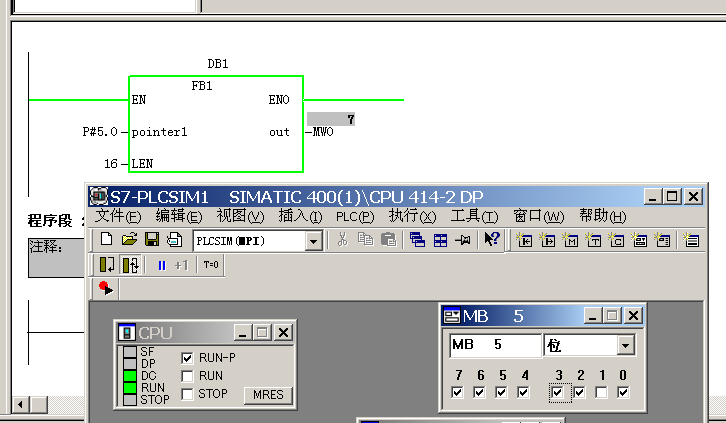This screenshot has height=423, width=726.
Task: Click the Copy icon in PLCSIM toolbar
Action: coord(365,239)
